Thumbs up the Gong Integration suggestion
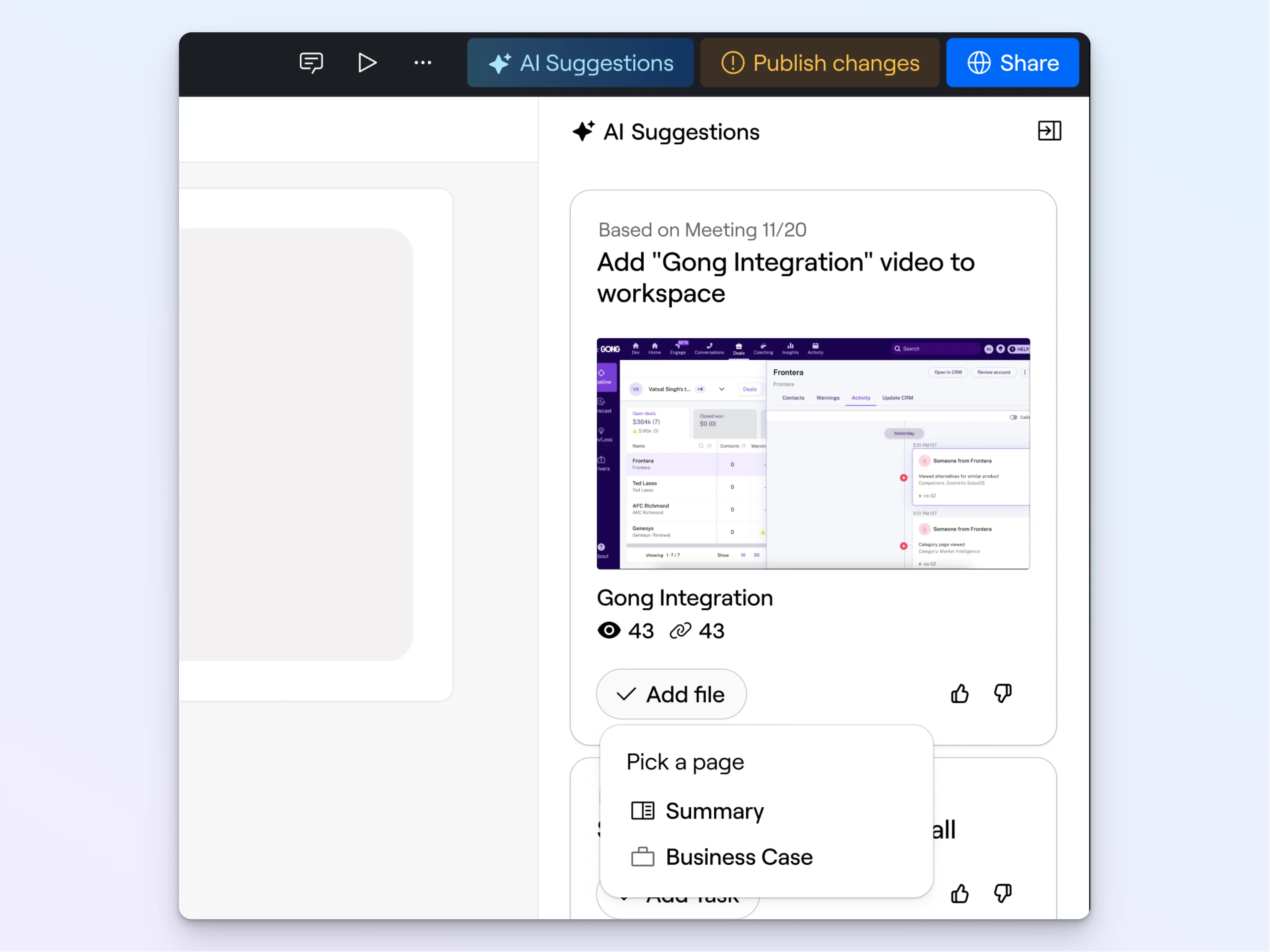Image resolution: width=1270 pixels, height=952 pixels. coord(959,694)
